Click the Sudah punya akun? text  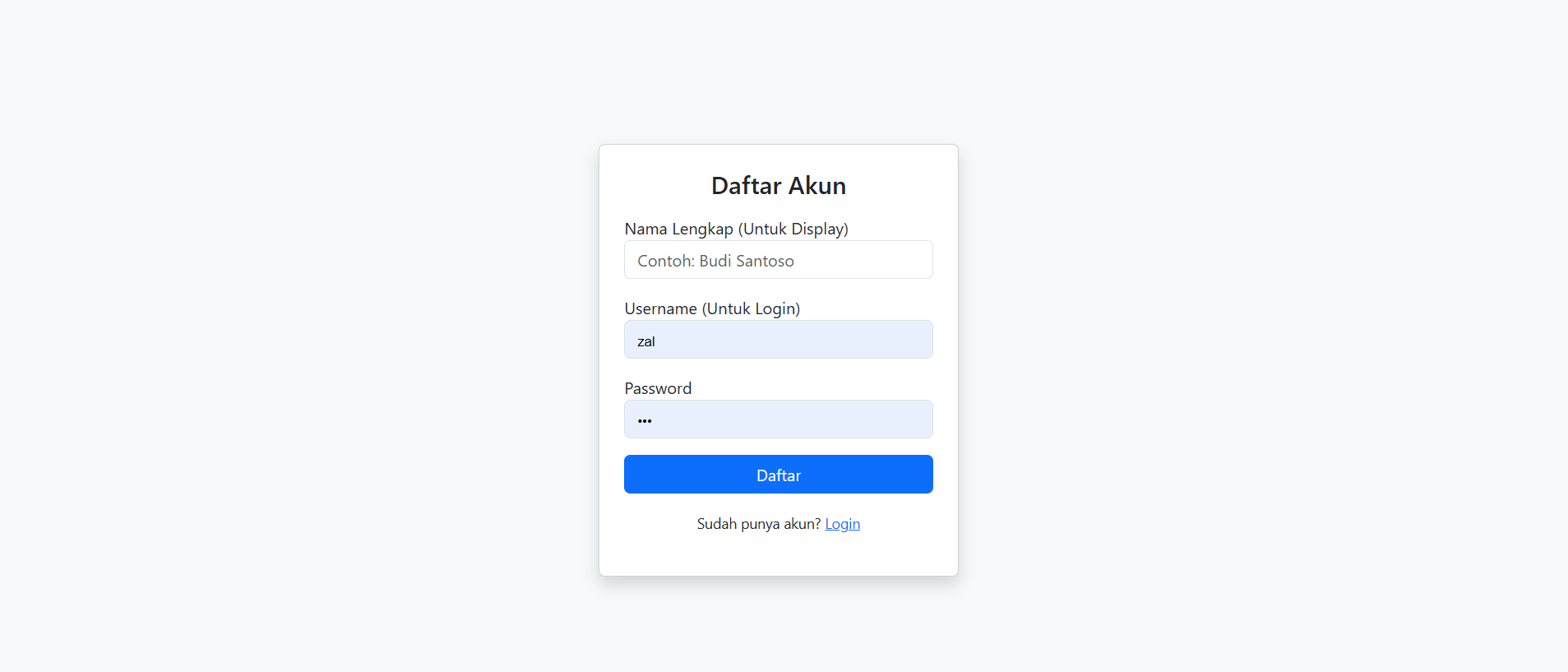tap(758, 524)
